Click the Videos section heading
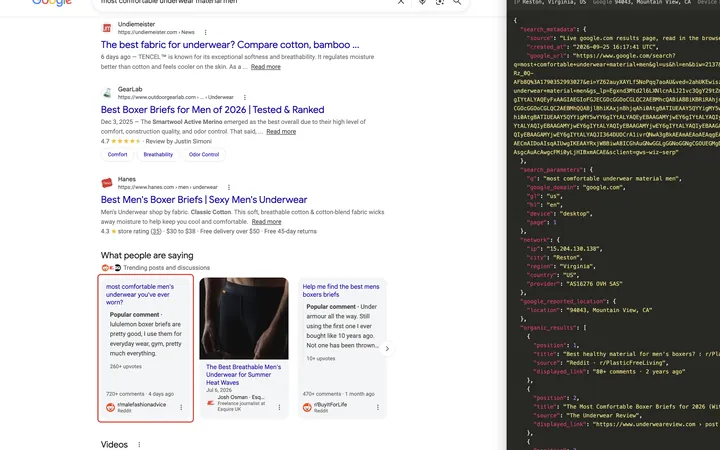This screenshot has width=720, height=450. click(x=114, y=444)
